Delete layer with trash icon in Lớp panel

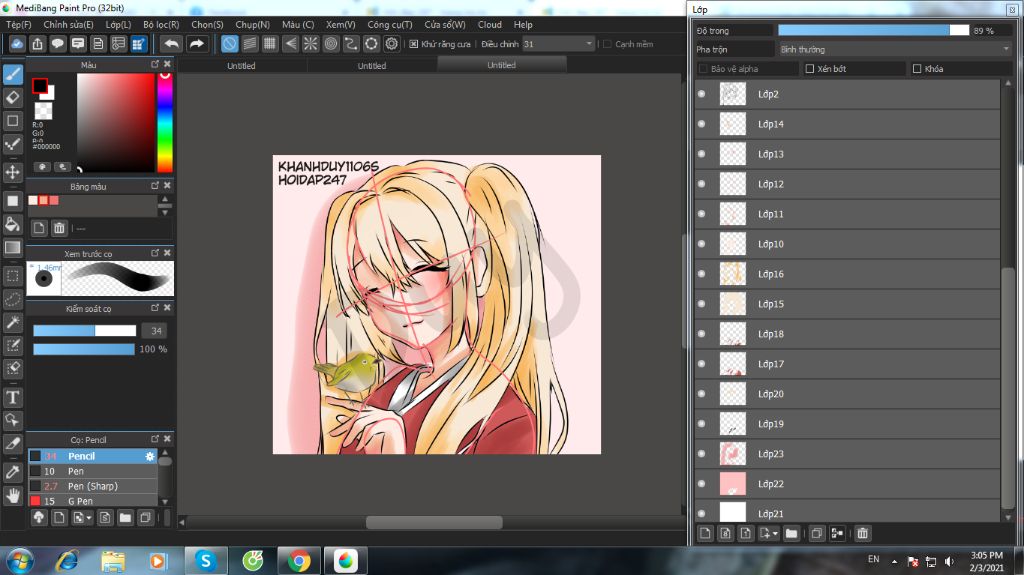tap(862, 533)
